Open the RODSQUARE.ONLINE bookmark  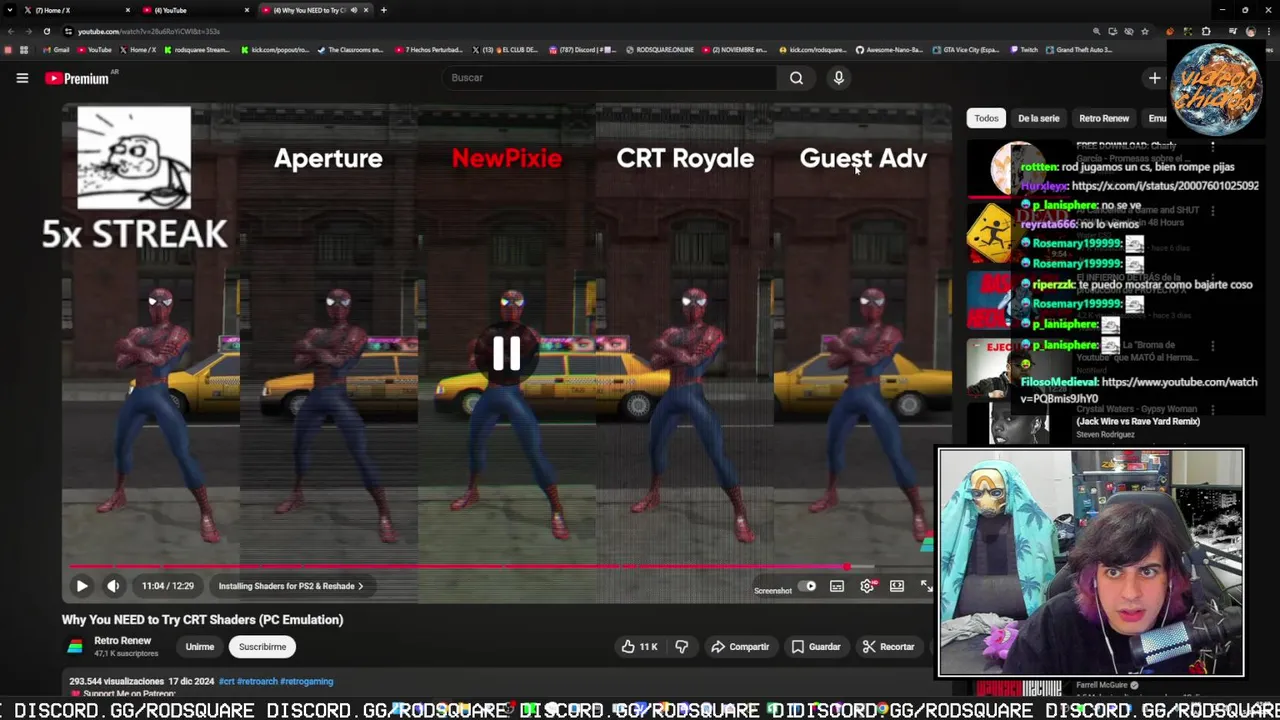tap(660, 50)
